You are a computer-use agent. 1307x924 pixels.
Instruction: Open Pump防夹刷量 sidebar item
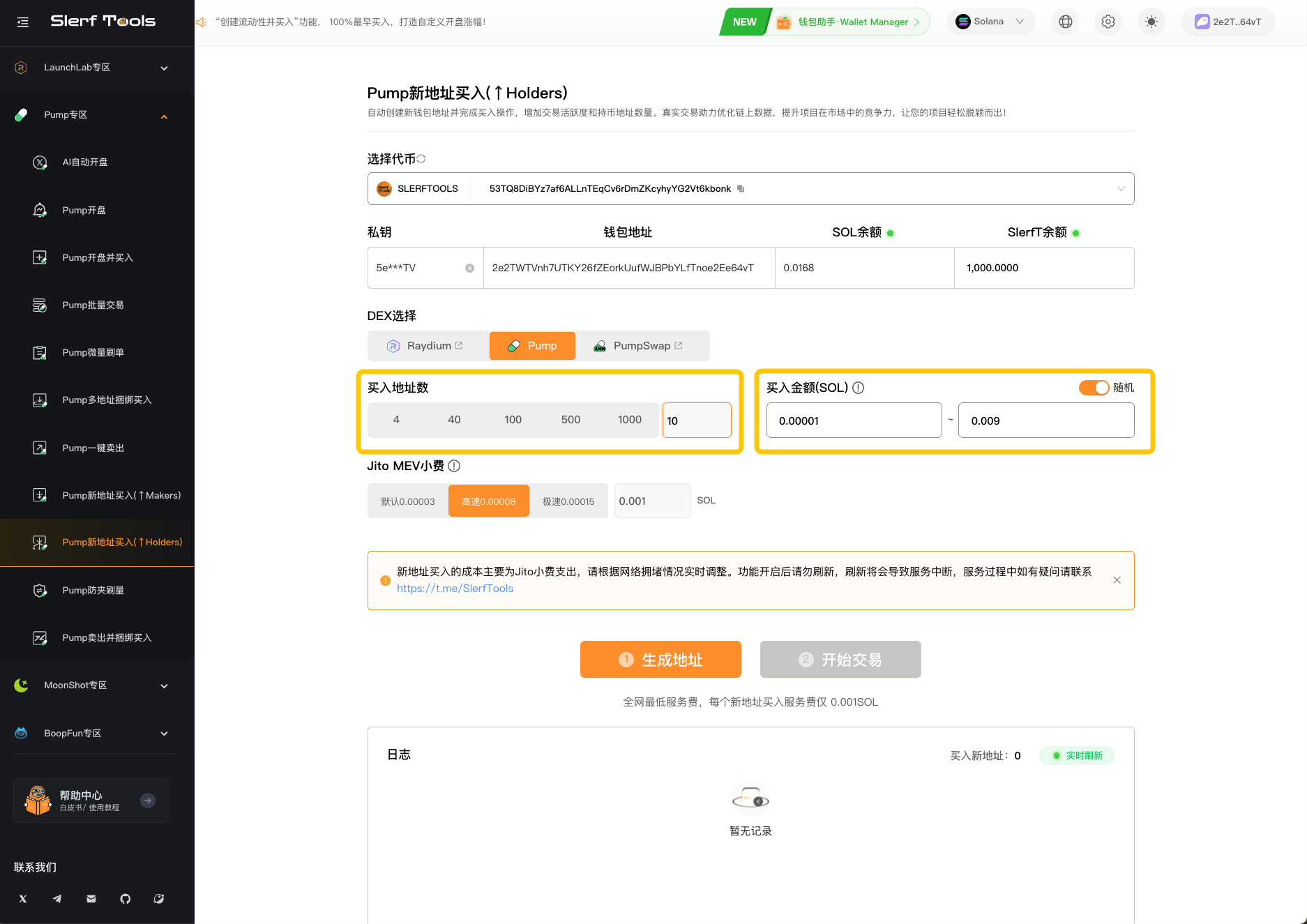click(97, 590)
